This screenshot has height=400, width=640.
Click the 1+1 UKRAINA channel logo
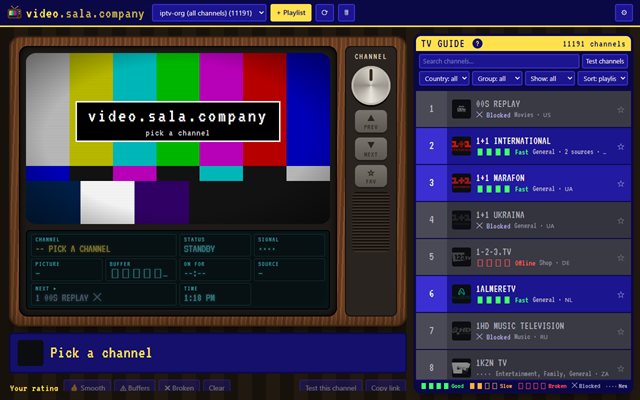click(x=461, y=220)
